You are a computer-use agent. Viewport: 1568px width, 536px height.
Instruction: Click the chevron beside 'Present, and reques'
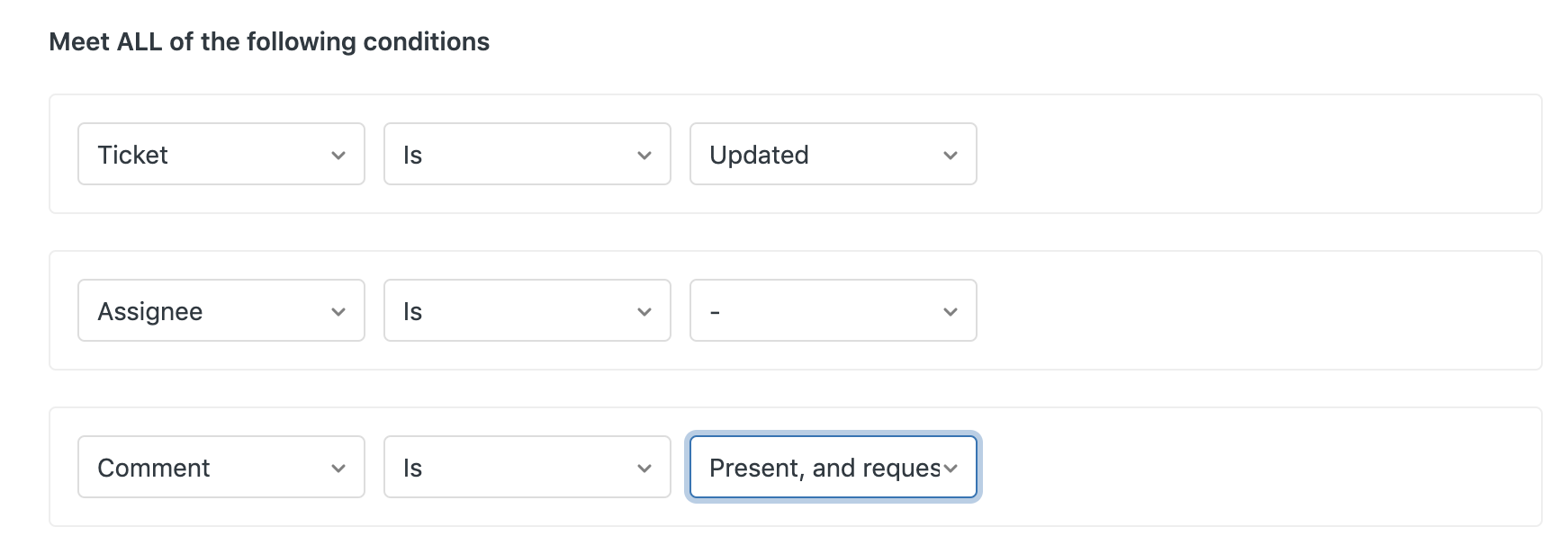pos(951,469)
